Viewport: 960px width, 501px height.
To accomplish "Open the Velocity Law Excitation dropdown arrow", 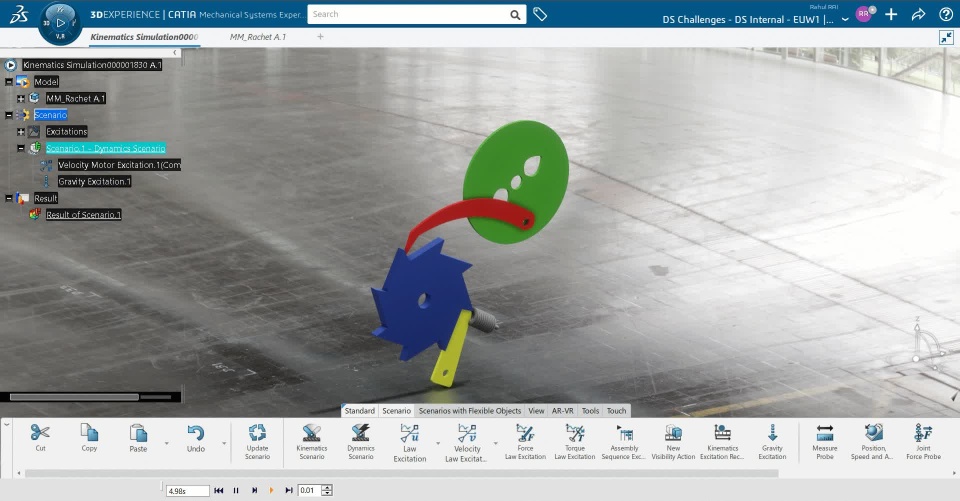I will point(495,443).
